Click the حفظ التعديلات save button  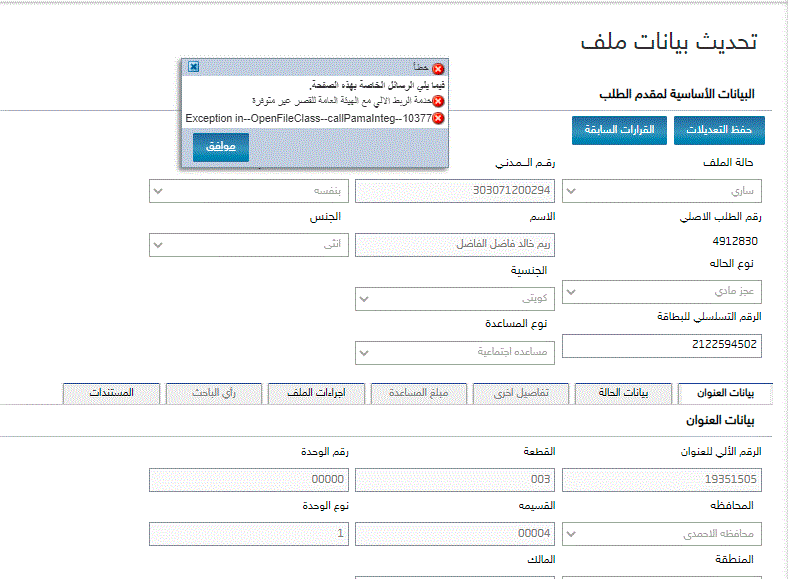[719, 130]
